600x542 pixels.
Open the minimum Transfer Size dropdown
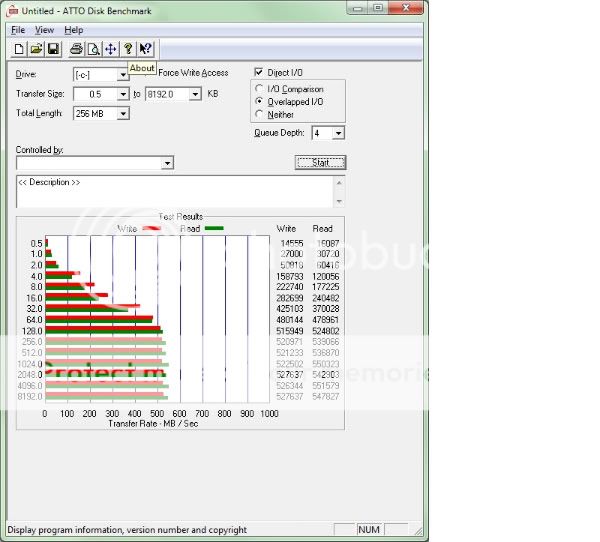(x=123, y=94)
